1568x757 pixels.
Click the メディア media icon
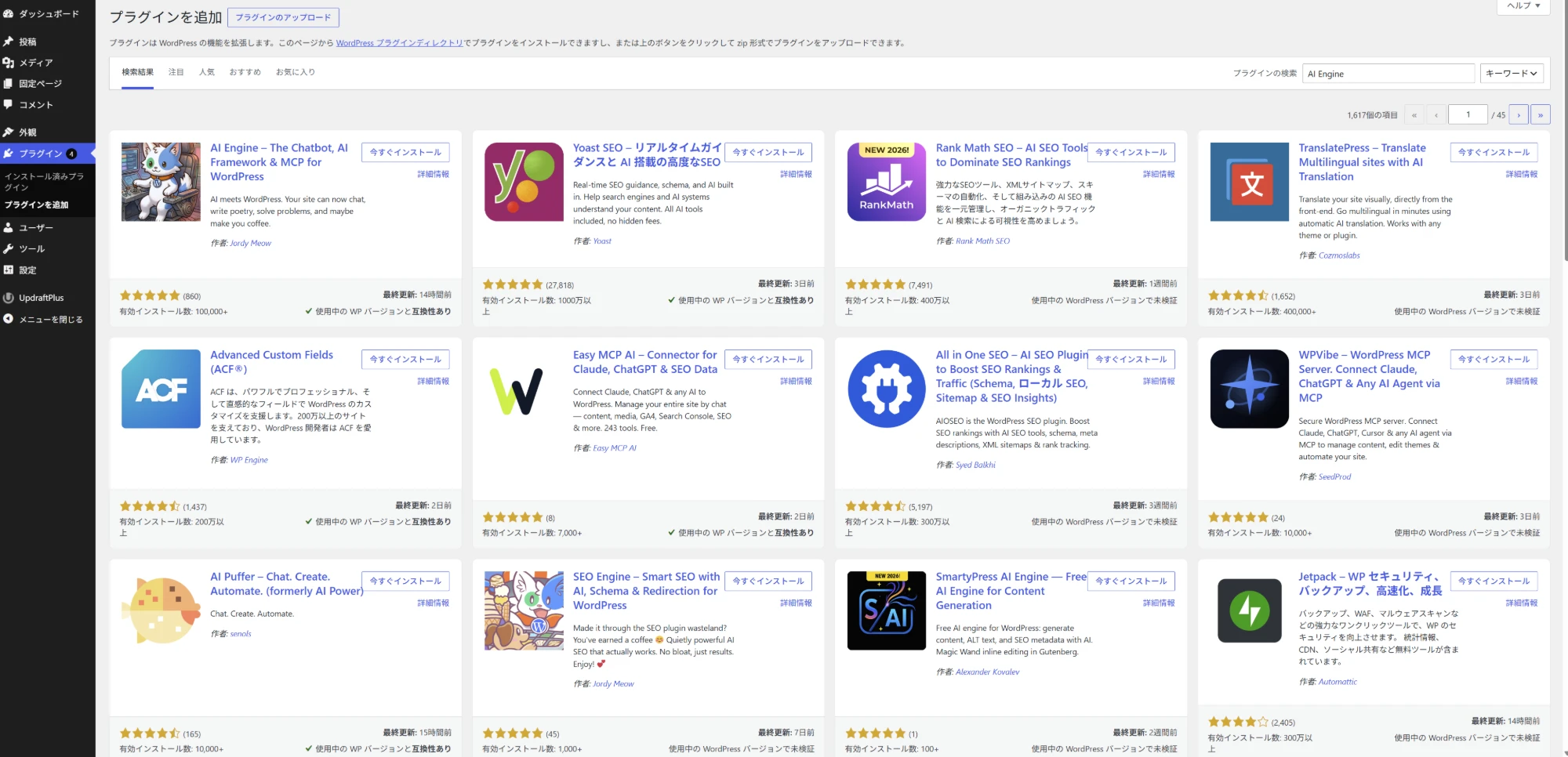coord(9,63)
